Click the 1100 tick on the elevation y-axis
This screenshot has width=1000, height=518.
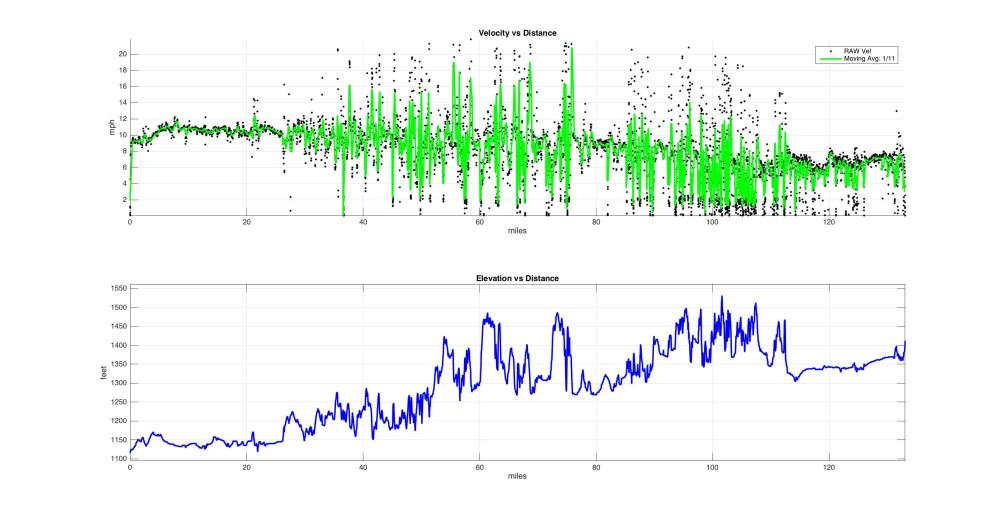tap(115, 458)
